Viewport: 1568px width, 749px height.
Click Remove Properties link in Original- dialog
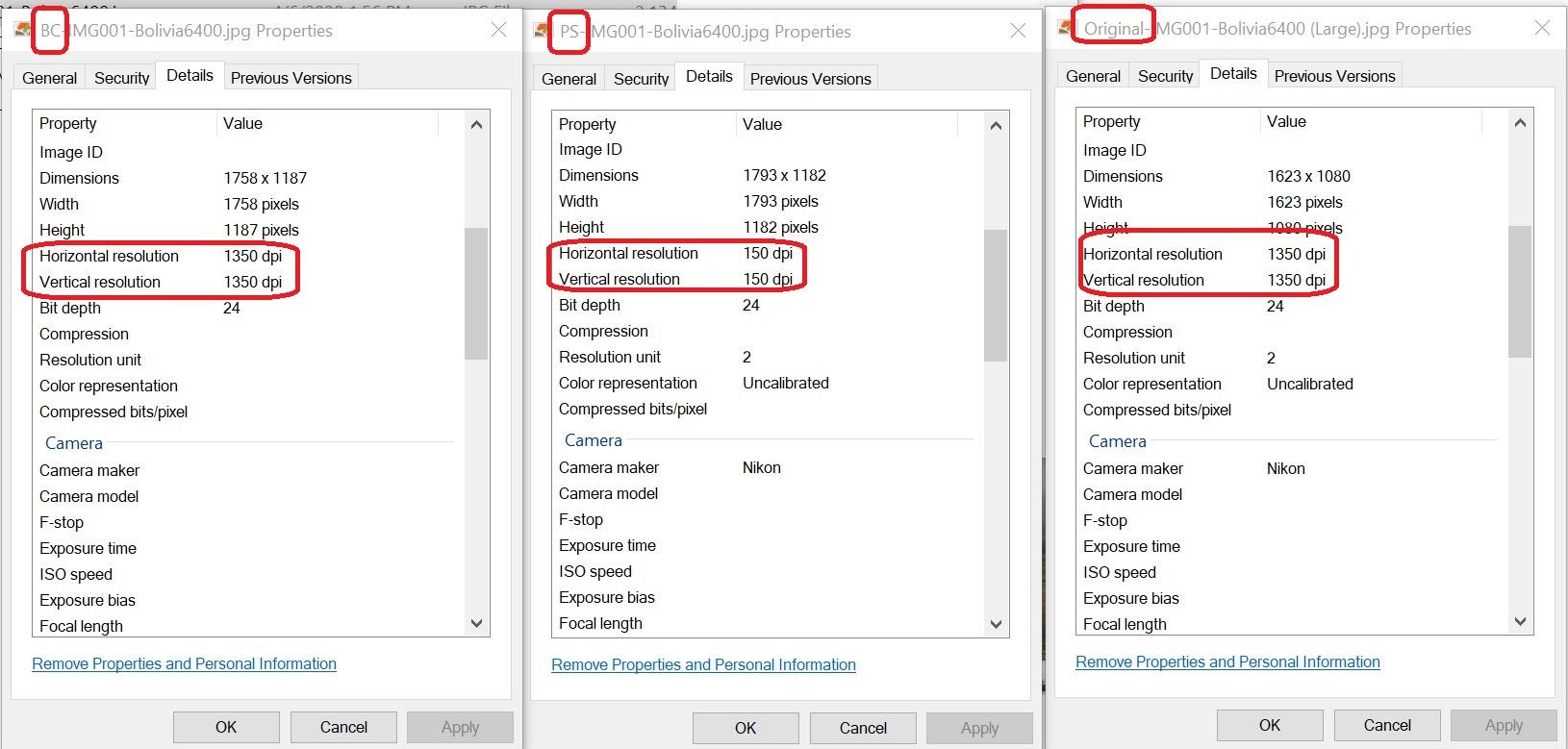coord(1227,662)
